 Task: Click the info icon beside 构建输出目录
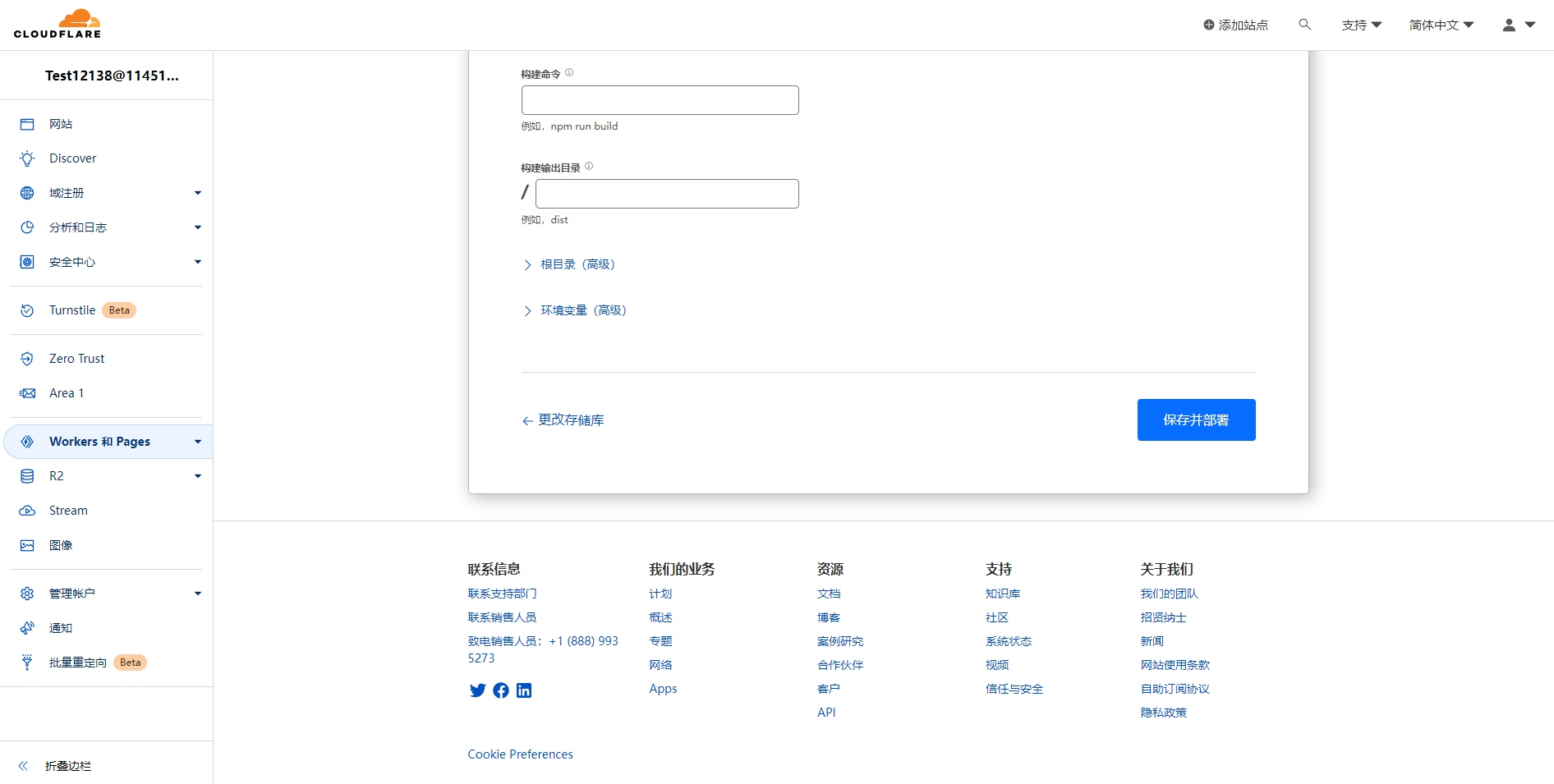(x=589, y=167)
